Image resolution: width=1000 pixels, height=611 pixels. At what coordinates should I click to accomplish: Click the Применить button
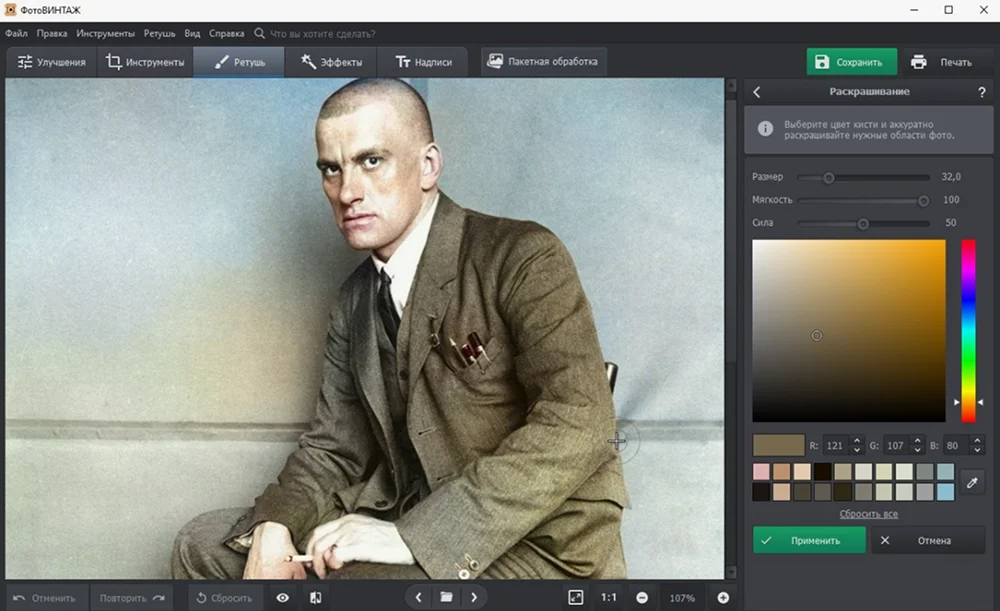pos(809,540)
